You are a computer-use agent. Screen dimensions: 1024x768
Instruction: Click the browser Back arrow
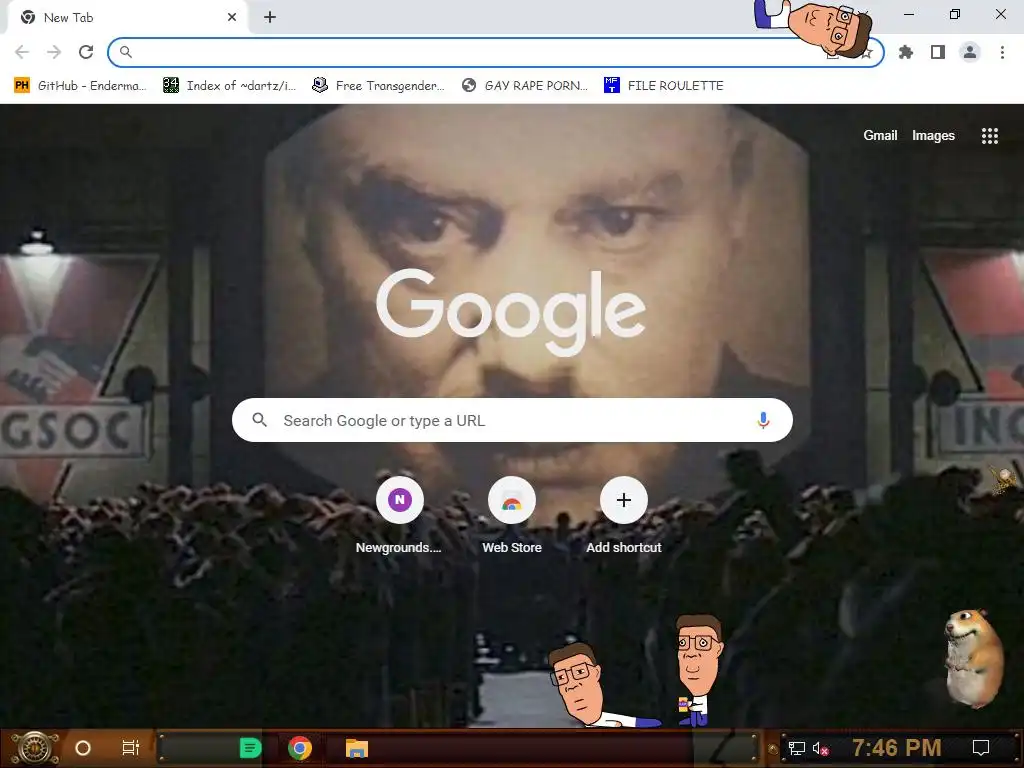[22, 52]
